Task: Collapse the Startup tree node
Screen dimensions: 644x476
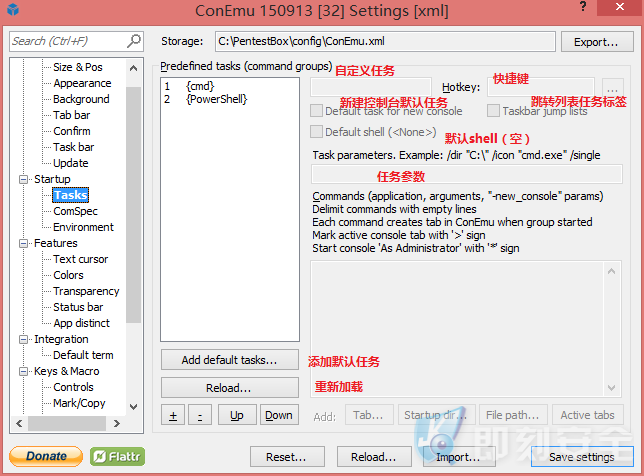Action: tap(23, 179)
